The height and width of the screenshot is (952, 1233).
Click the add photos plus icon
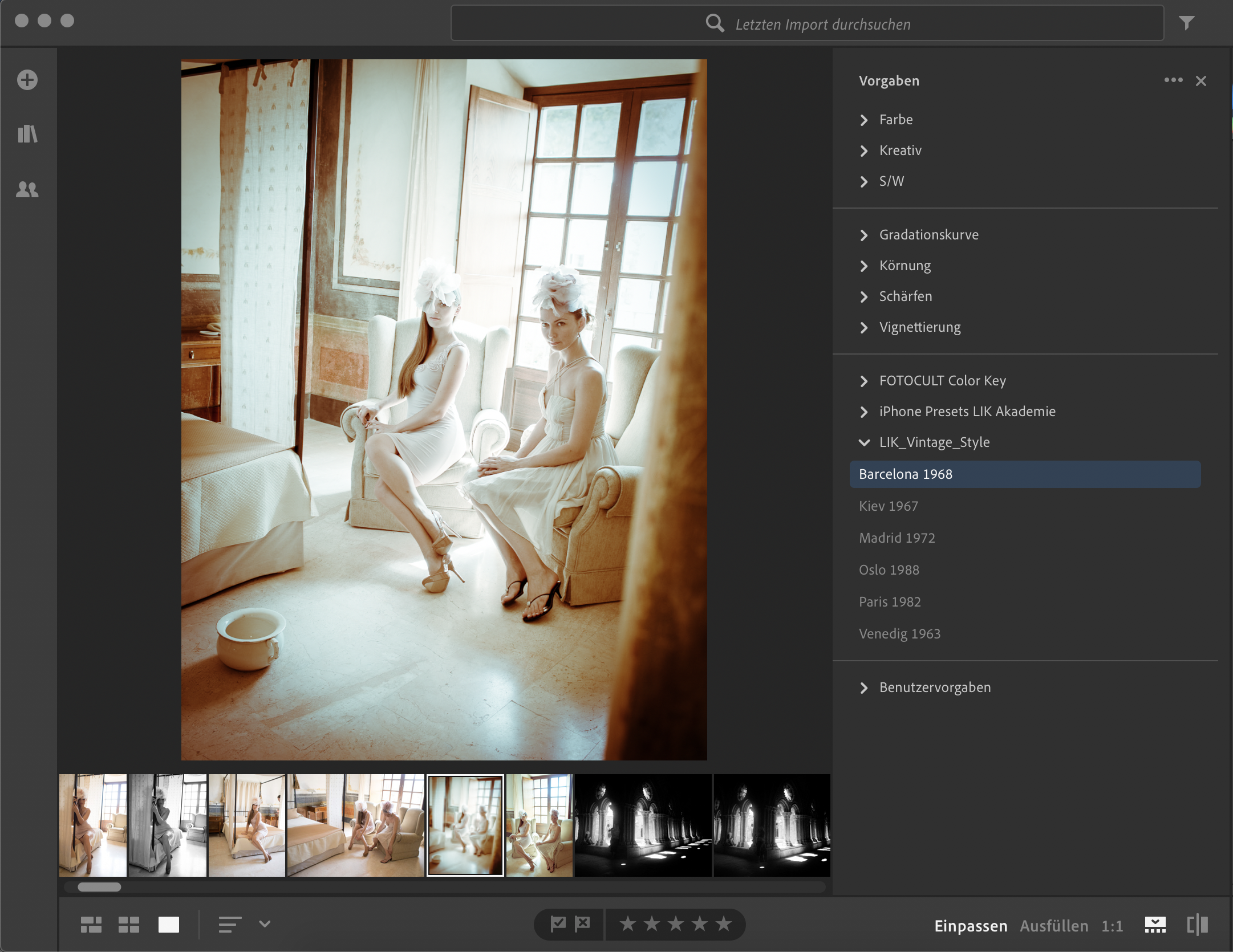(27, 80)
